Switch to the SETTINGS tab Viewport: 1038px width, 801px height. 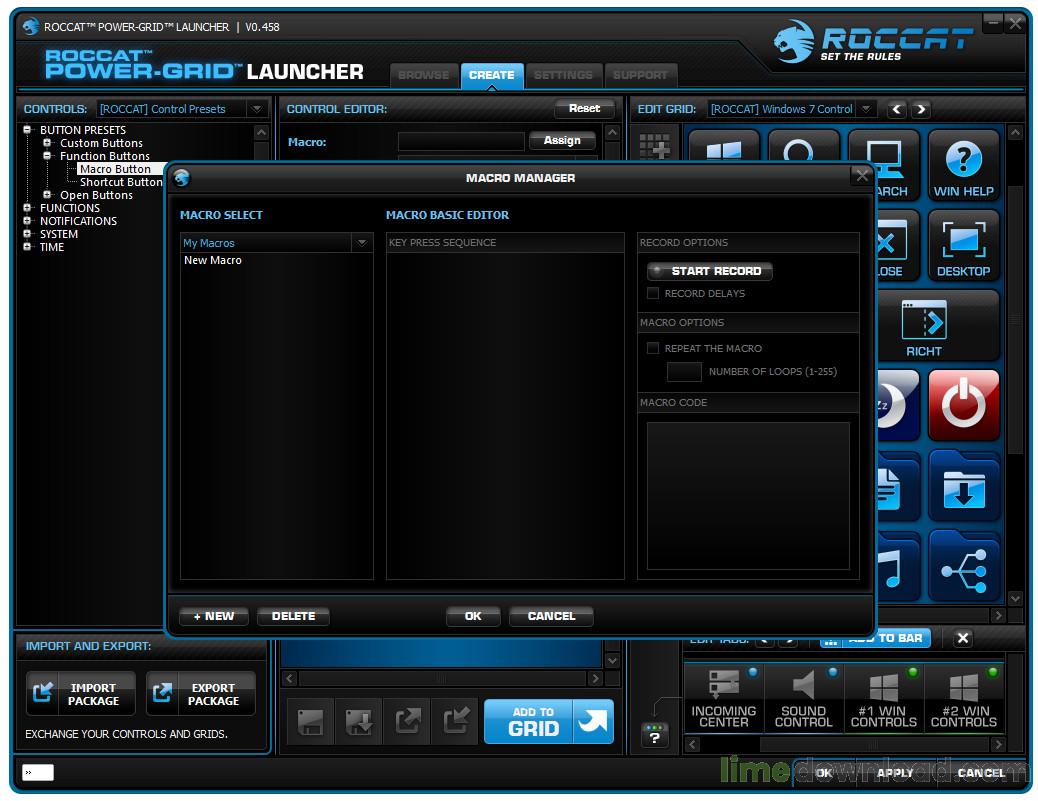(563, 75)
